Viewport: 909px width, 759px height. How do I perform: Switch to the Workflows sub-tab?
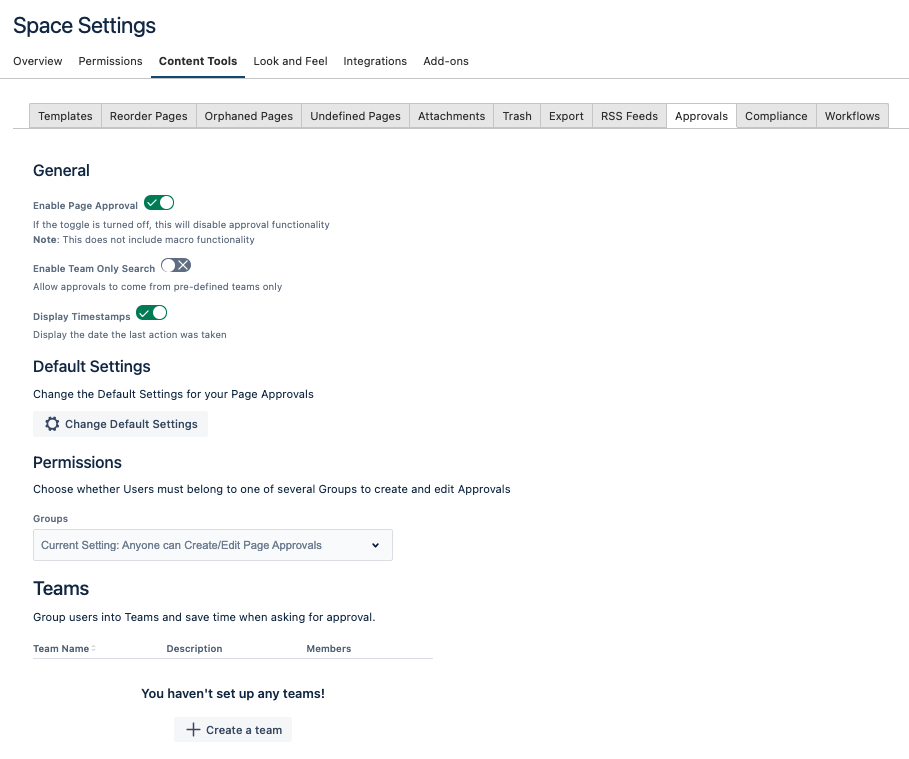click(x=852, y=116)
